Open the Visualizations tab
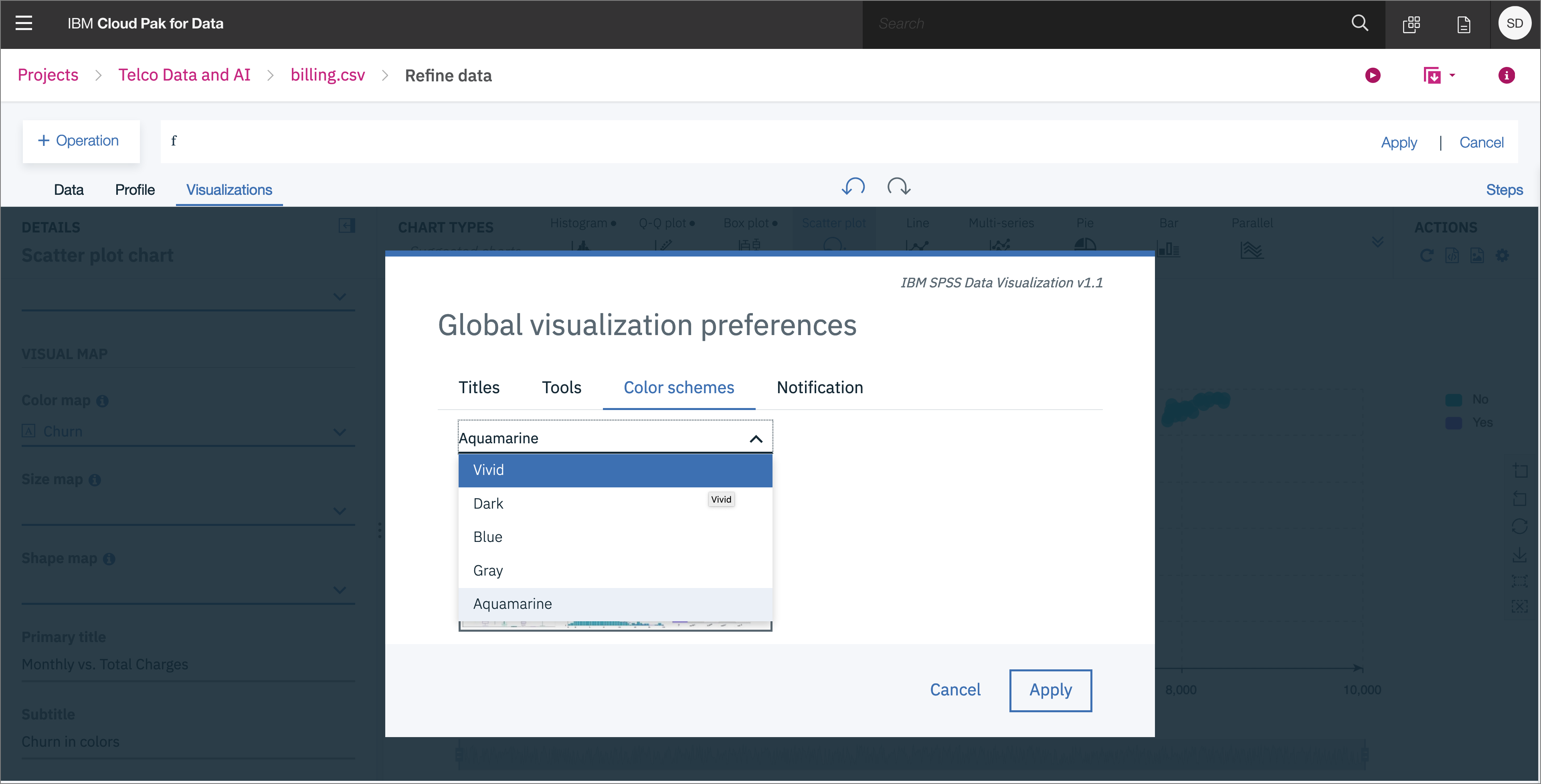 pos(229,190)
